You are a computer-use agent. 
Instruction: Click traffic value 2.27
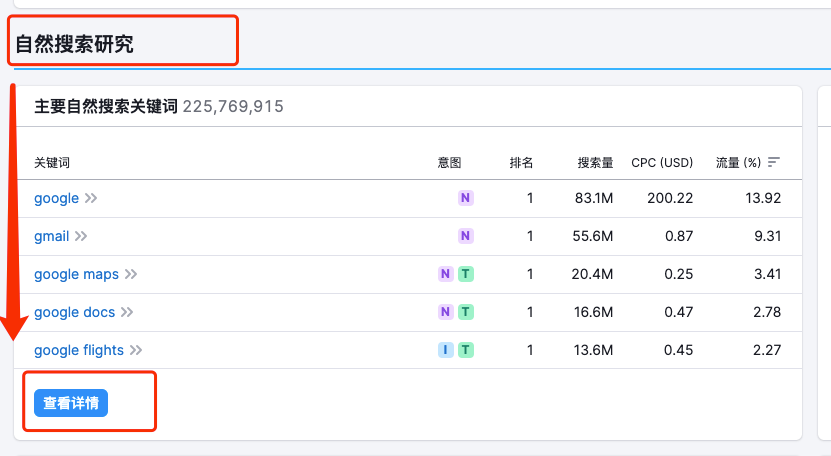pyautogui.click(x=767, y=350)
